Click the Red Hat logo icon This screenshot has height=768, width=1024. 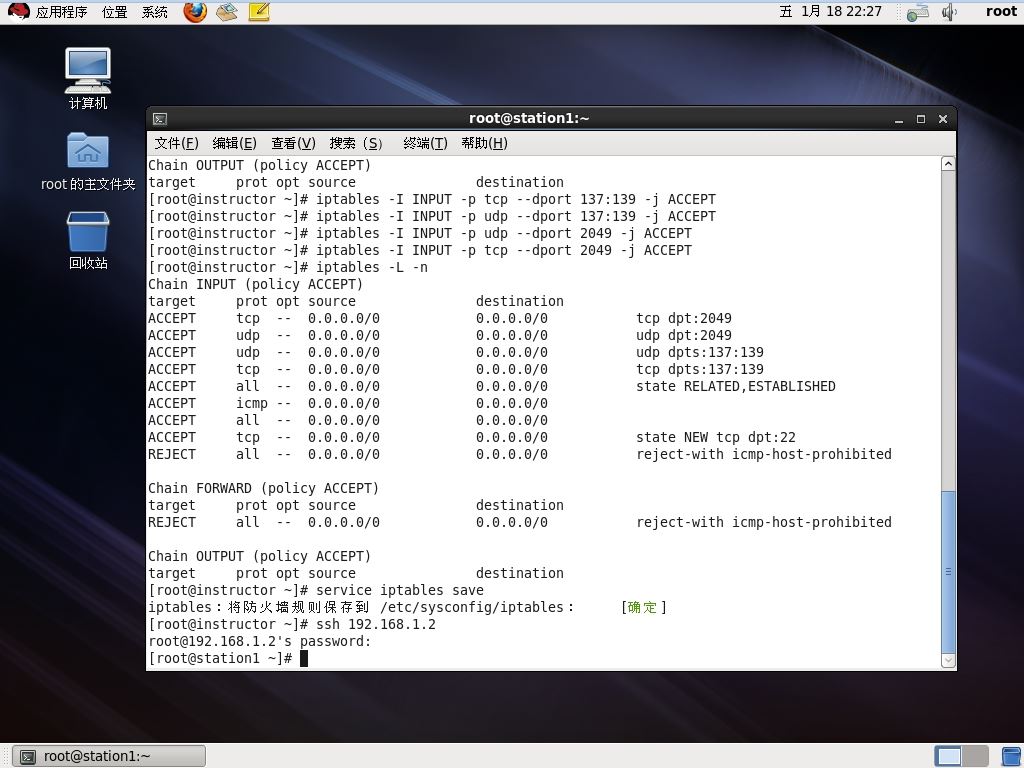coord(18,12)
